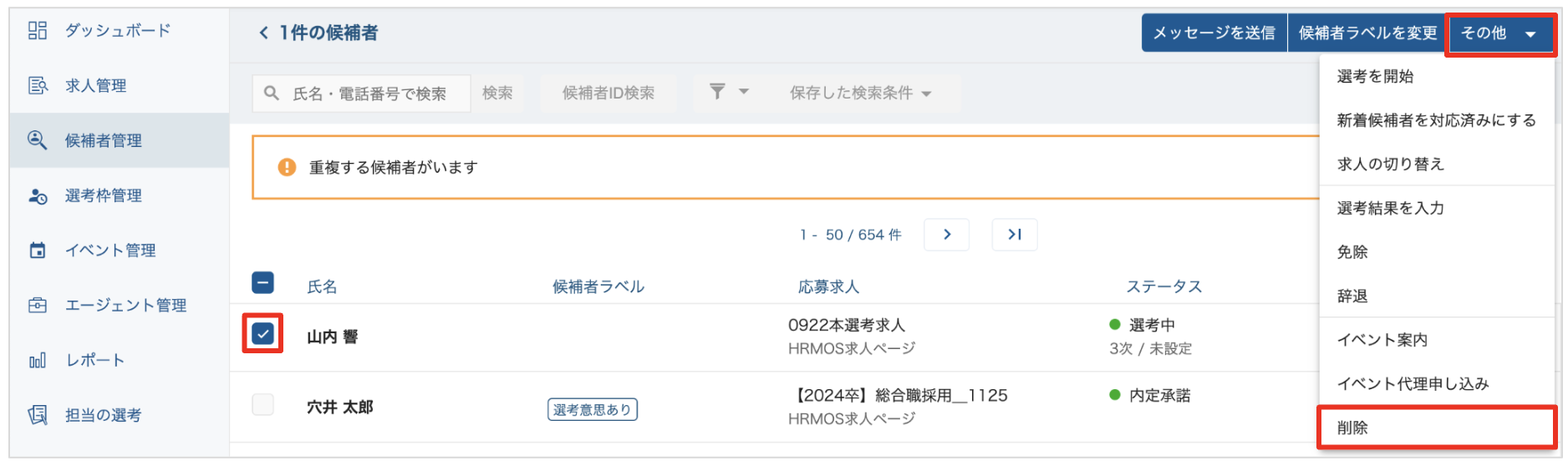Click the メッセージを送信 button
The image size is (1568, 466).
(x=1214, y=33)
